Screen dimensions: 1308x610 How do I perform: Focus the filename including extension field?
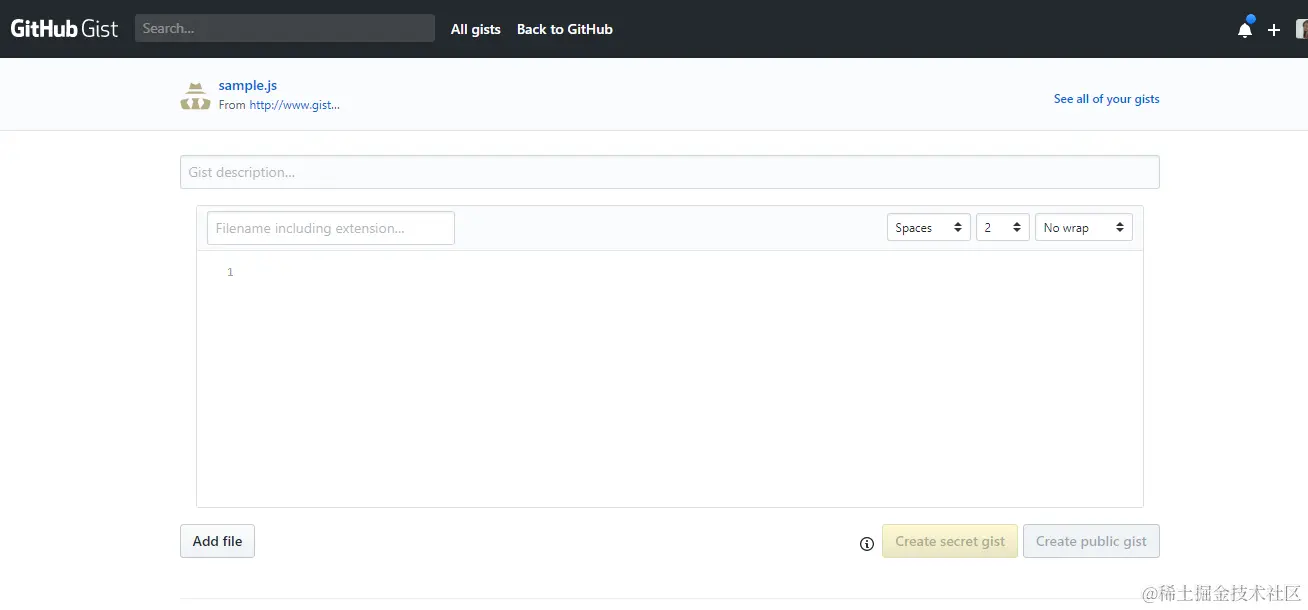point(330,227)
